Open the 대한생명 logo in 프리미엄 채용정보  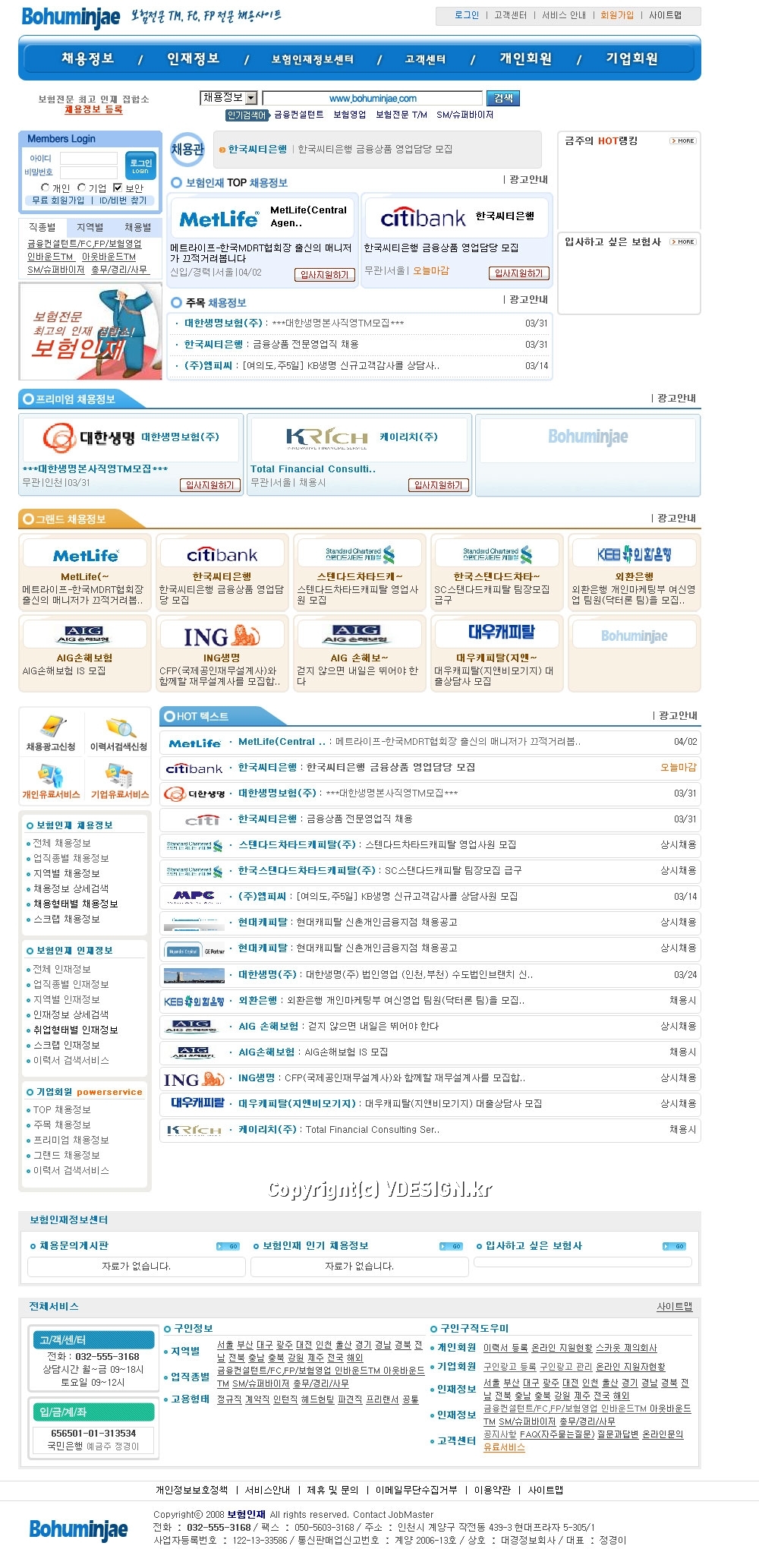[89, 438]
